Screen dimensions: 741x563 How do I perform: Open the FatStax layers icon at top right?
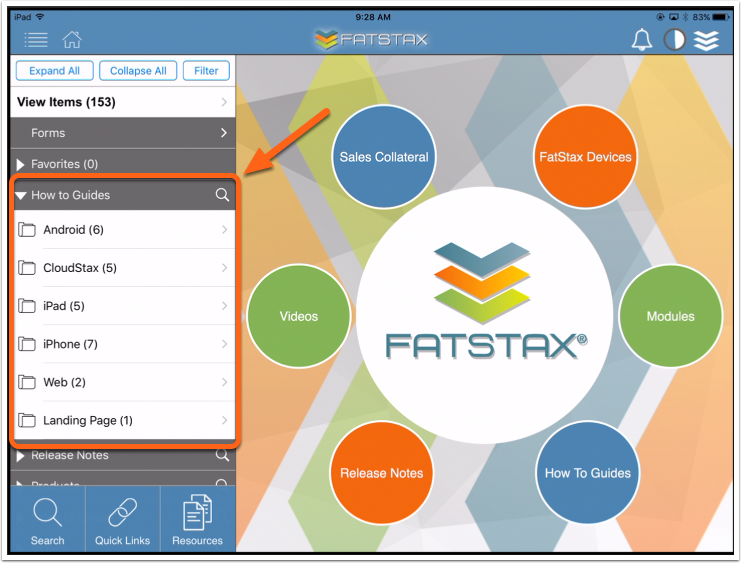(706, 40)
